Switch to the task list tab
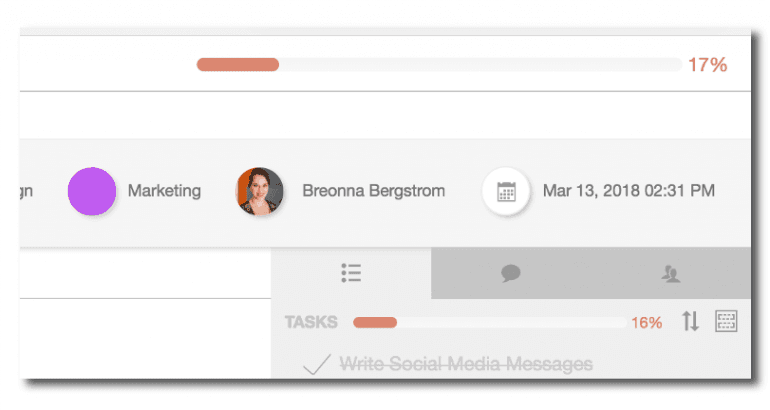This screenshot has height=410, width=770. click(x=350, y=273)
